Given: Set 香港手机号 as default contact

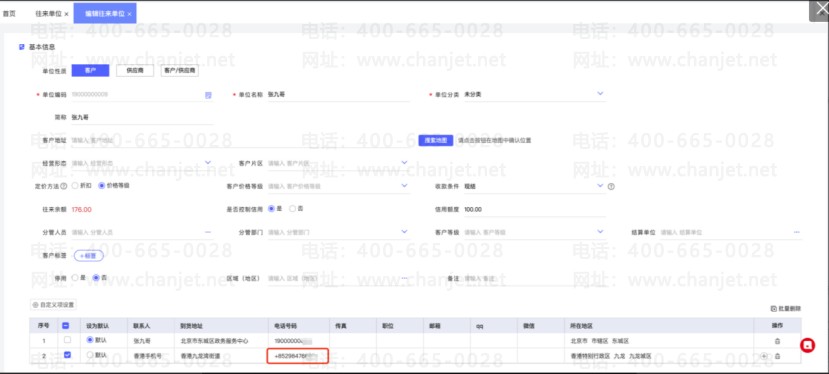Looking at the screenshot, I should coord(89,355).
